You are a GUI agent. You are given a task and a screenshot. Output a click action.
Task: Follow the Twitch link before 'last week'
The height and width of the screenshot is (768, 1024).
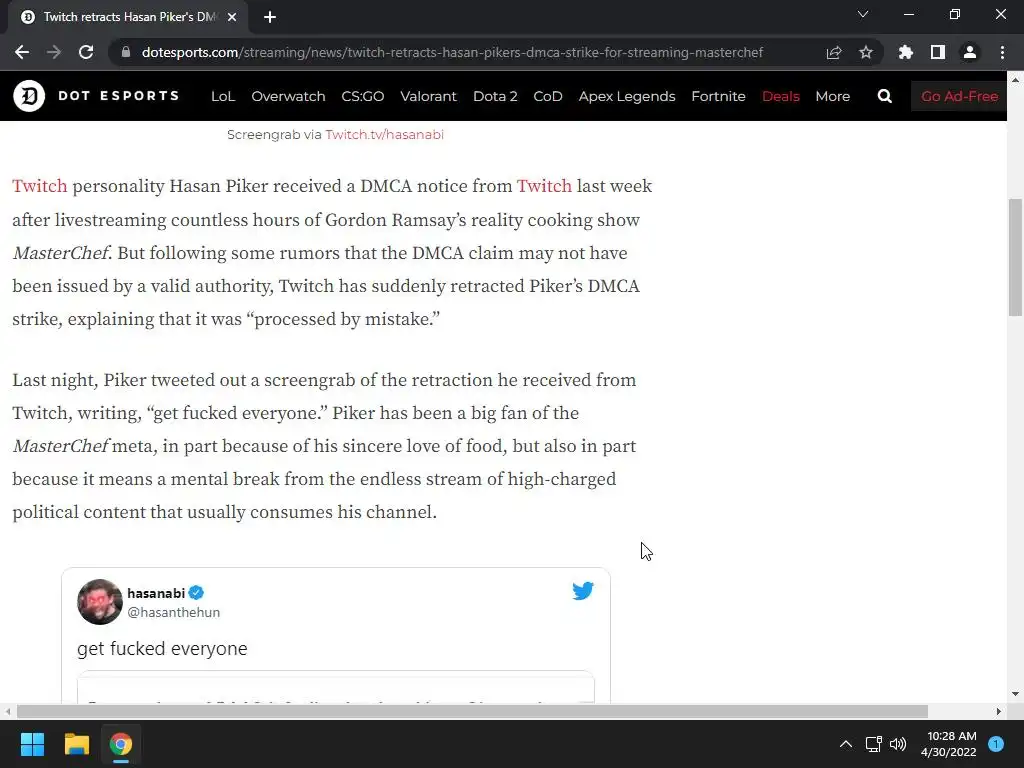click(x=544, y=186)
